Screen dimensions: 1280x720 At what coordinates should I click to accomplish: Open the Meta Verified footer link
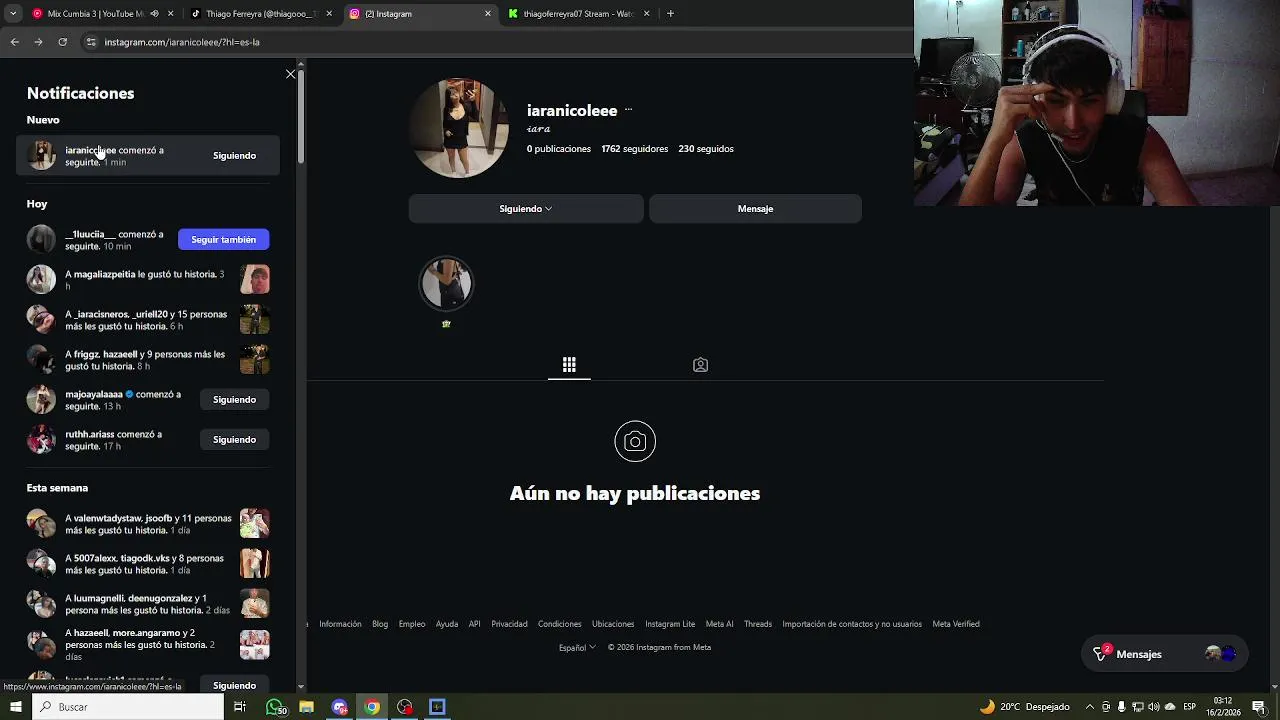[x=956, y=624]
